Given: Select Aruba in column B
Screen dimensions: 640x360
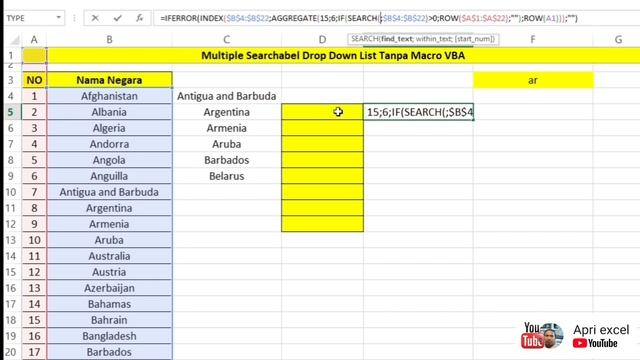Looking at the screenshot, I should pos(109,240).
